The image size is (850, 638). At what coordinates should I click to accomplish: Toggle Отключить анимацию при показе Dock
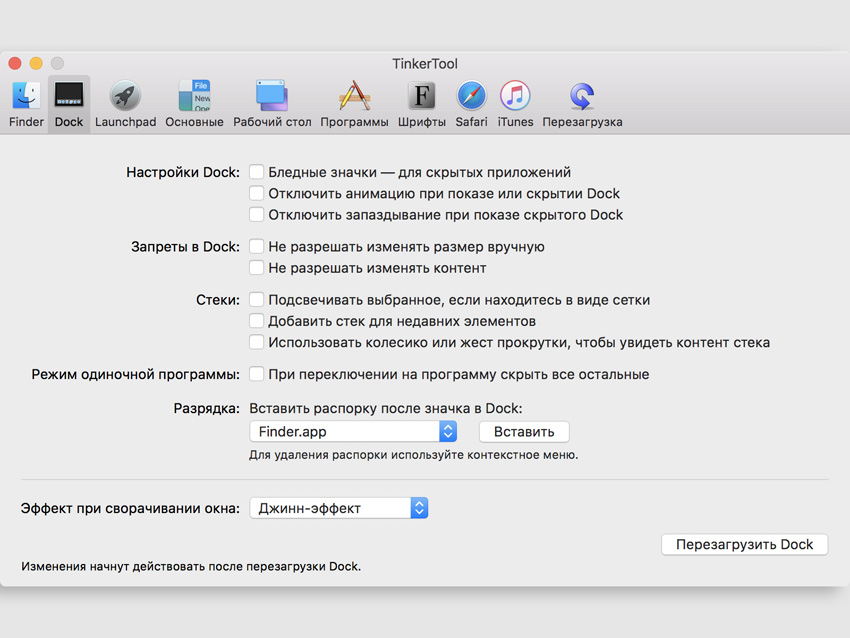tap(257, 193)
